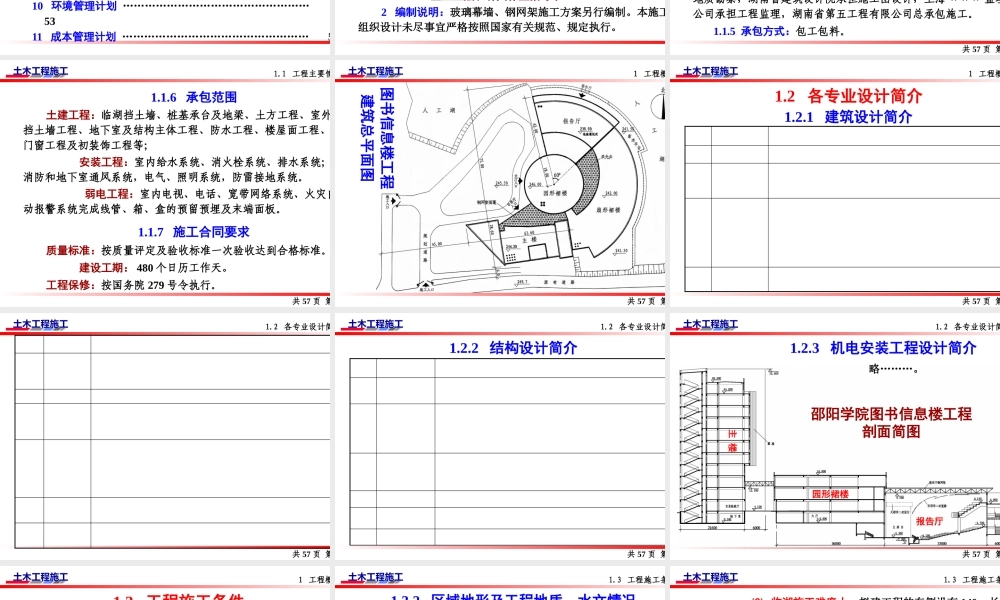Click the heading 1.1.6 承包范围
1000x600 pixels.
194,97
